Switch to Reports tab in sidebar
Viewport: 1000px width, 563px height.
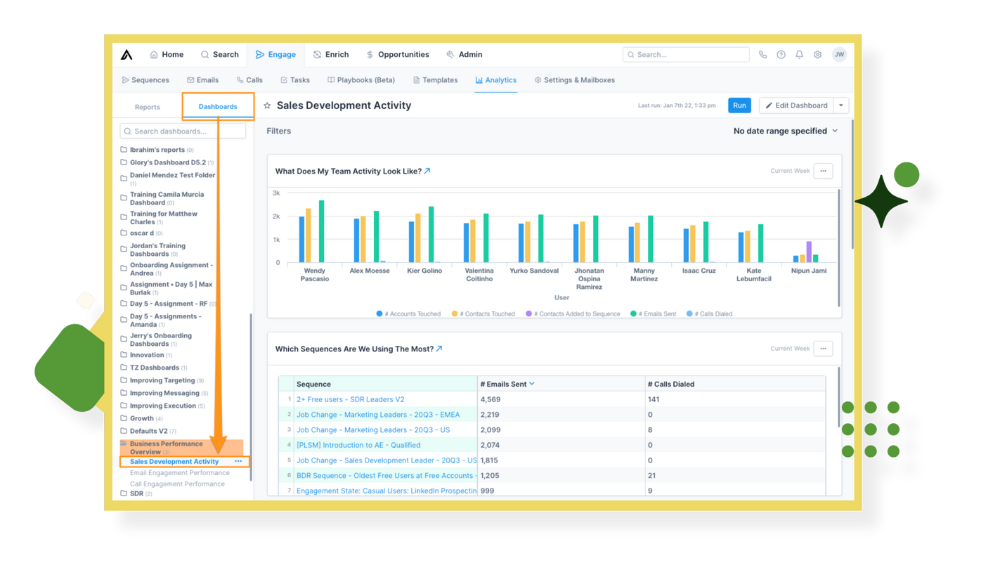(x=147, y=107)
